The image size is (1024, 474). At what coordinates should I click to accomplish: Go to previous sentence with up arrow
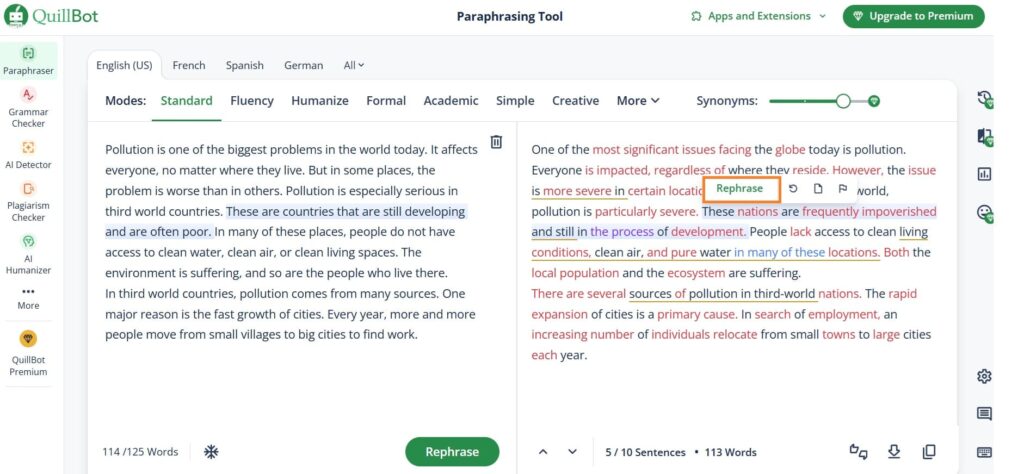click(x=543, y=452)
